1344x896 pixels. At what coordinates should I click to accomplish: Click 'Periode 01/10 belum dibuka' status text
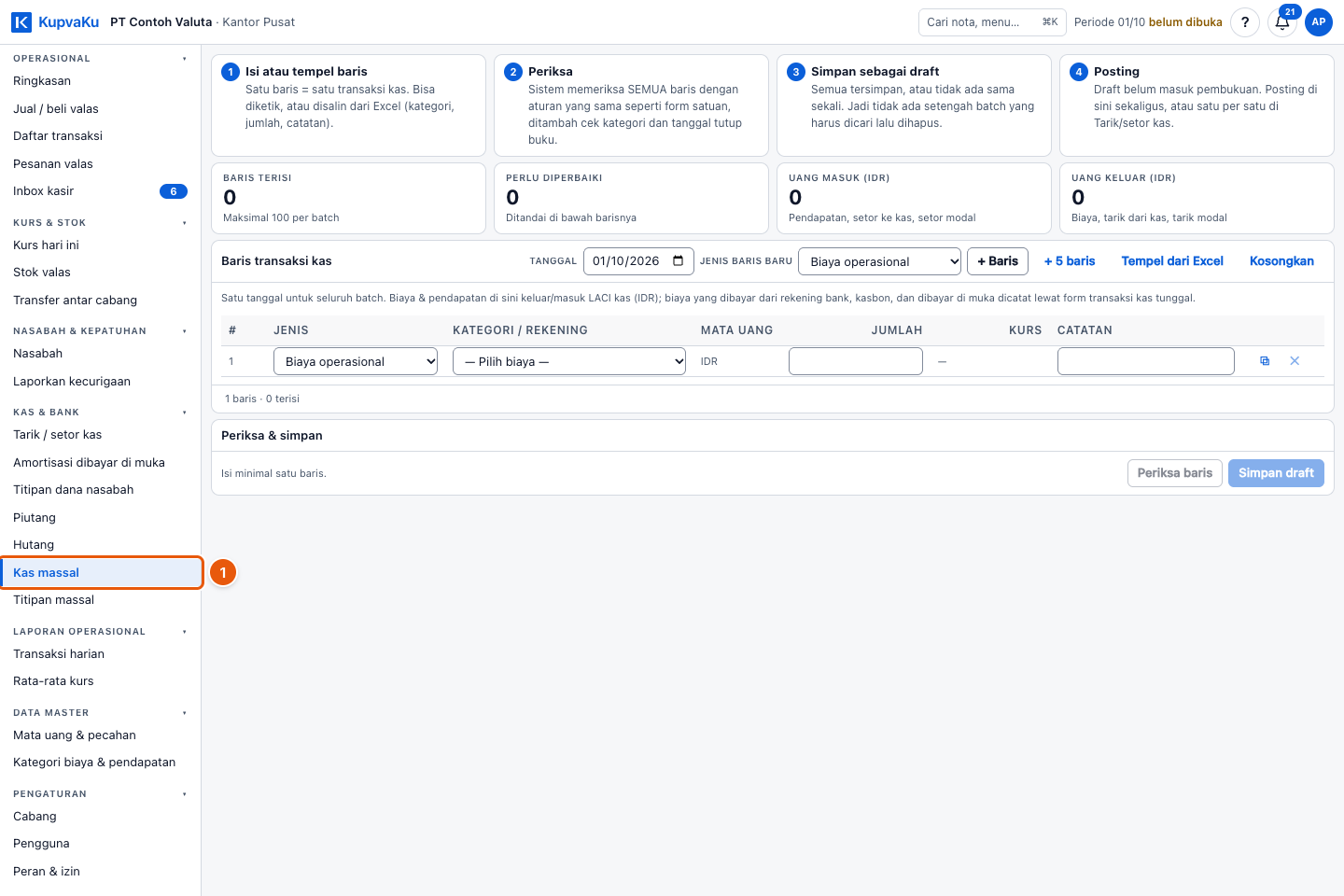click(1148, 22)
